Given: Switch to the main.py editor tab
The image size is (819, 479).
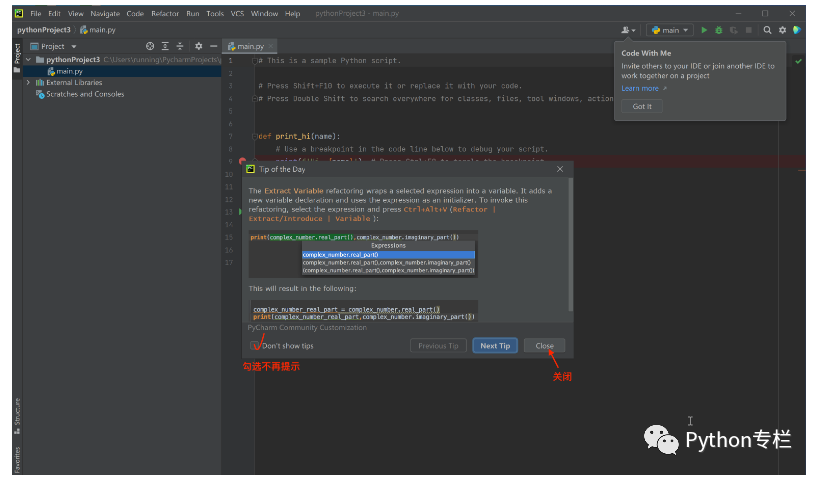Looking at the screenshot, I should click(x=250, y=46).
